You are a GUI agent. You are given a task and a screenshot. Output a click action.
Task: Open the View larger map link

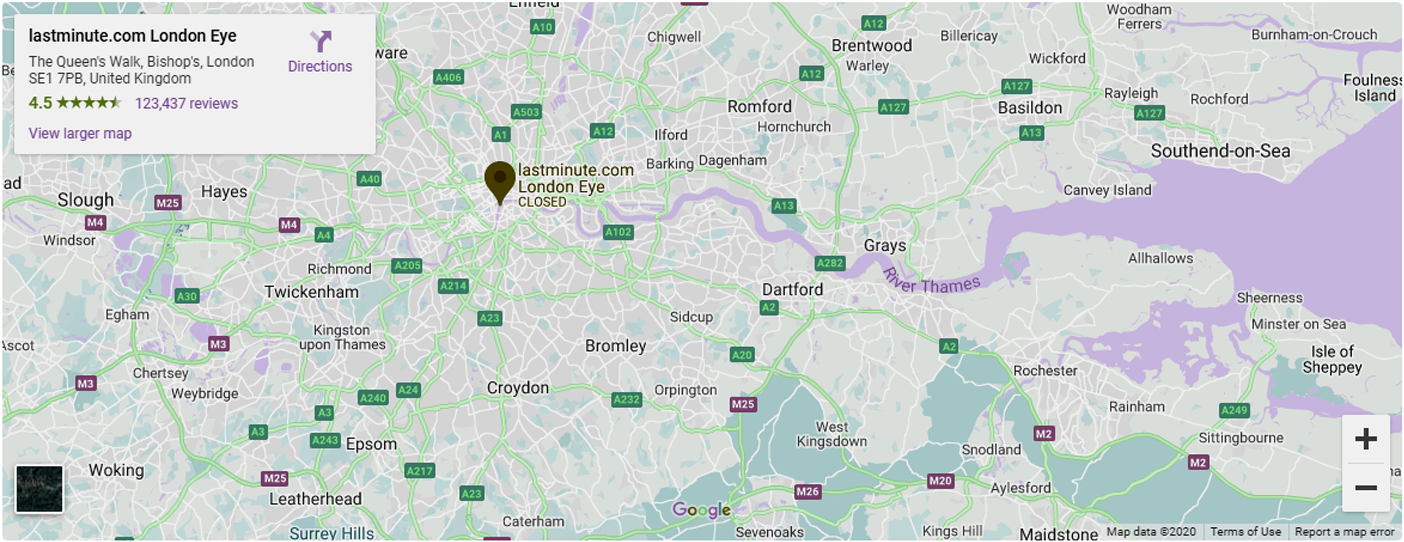[80, 133]
